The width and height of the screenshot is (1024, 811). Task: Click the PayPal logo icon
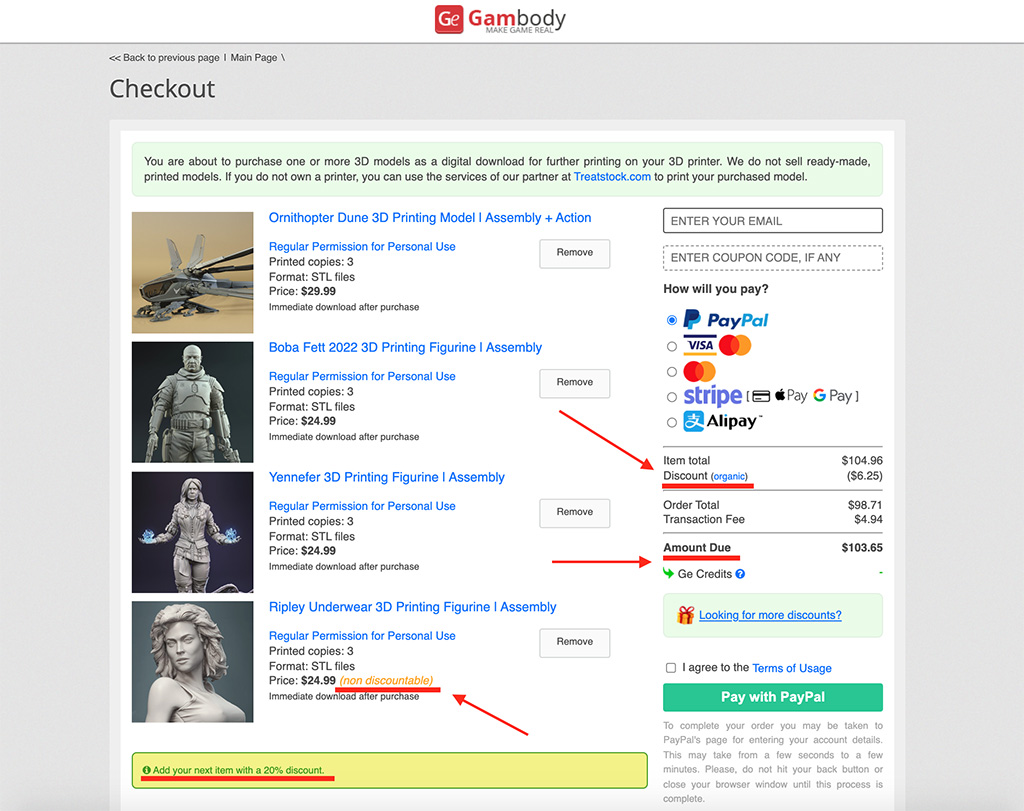coord(692,319)
